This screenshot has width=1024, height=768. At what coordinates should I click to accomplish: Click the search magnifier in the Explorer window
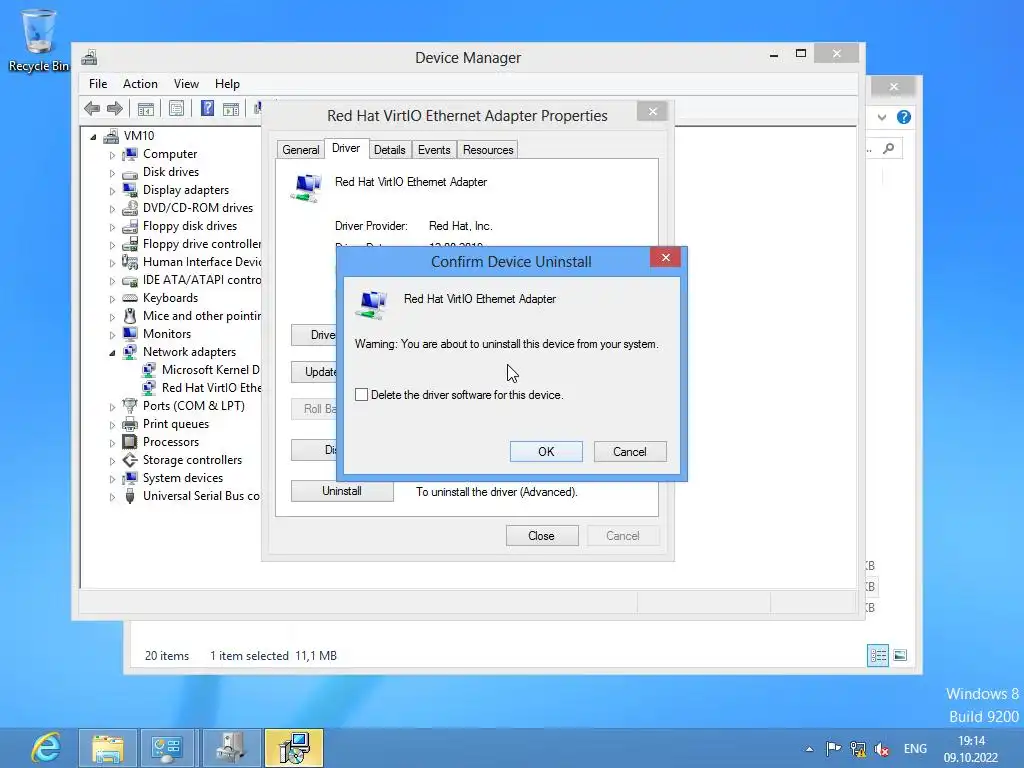[889, 149]
